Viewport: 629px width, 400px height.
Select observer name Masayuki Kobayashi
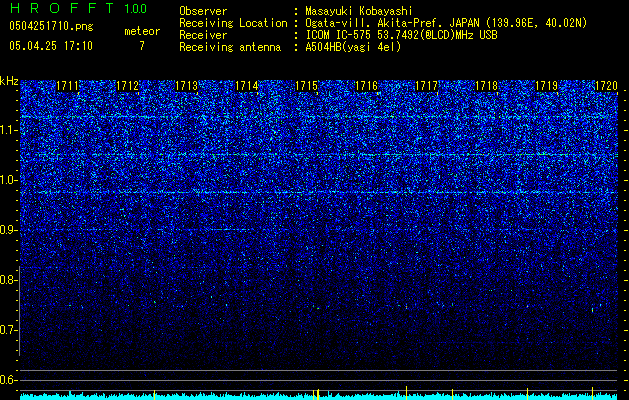pos(359,11)
